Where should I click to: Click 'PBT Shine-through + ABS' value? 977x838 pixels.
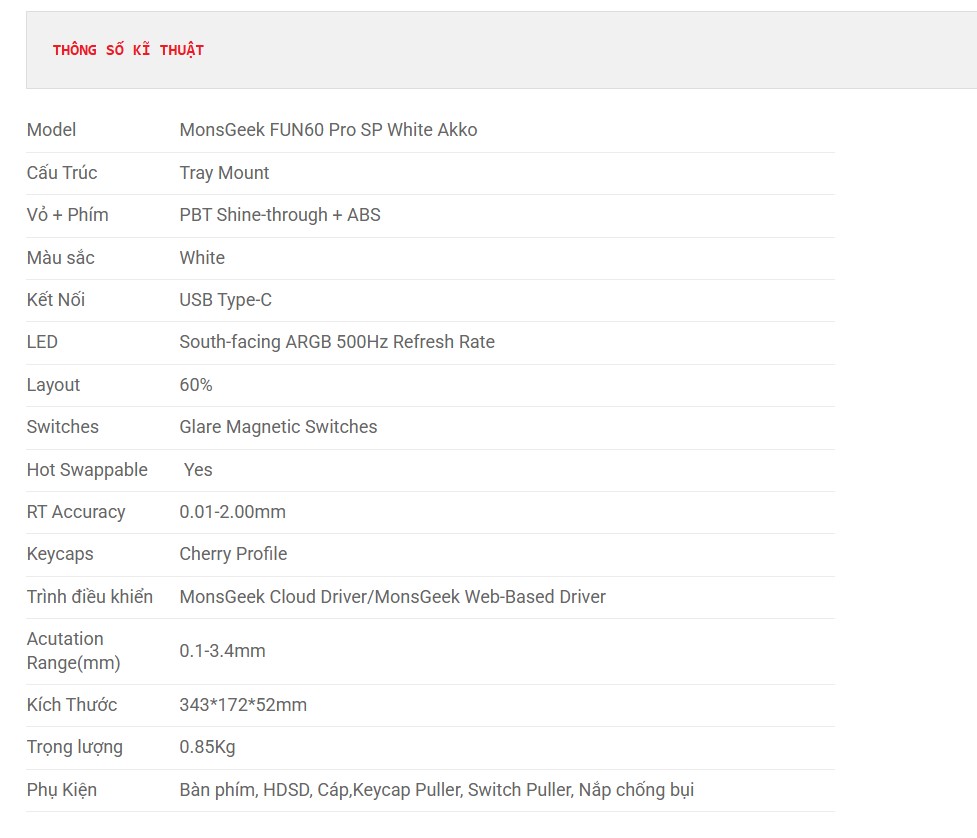[x=280, y=215]
